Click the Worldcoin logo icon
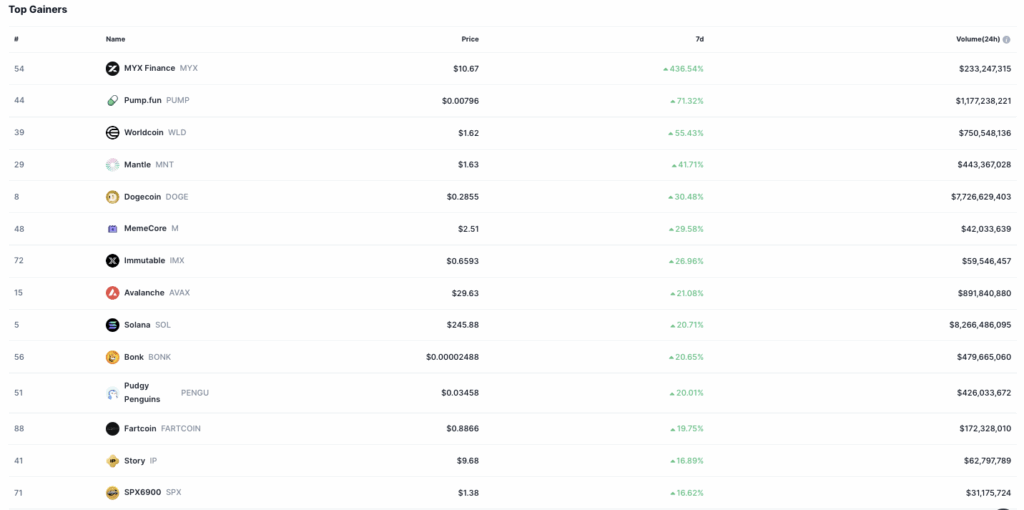This screenshot has height=510, width=1024. [112, 133]
